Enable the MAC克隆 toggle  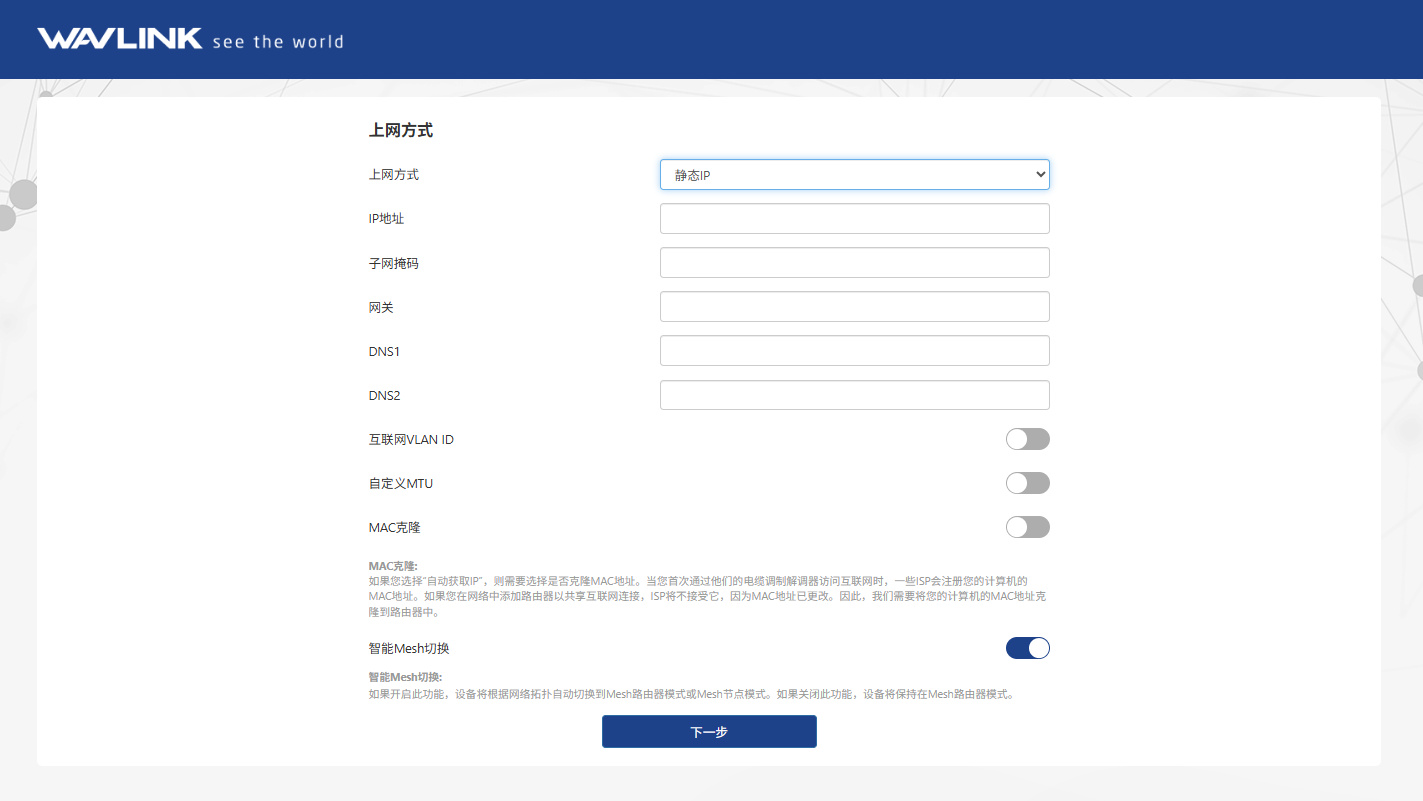coord(1027,527)
